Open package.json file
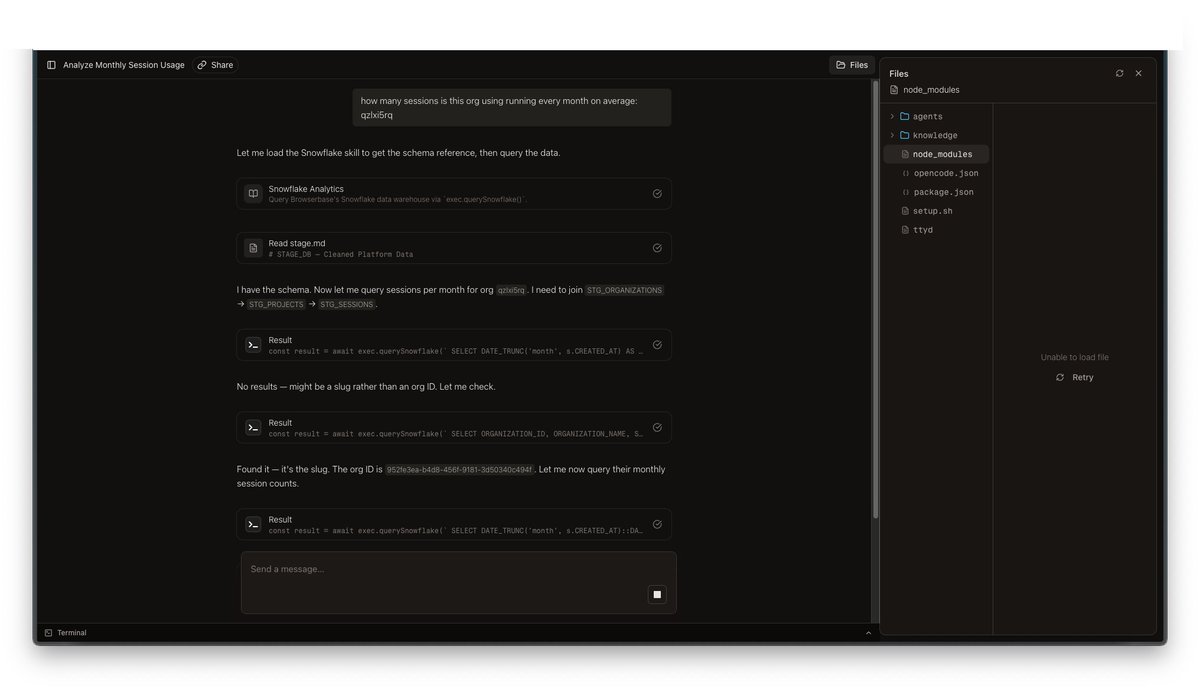The width and height of the screenshot is (1200, 689). (943, 192)
